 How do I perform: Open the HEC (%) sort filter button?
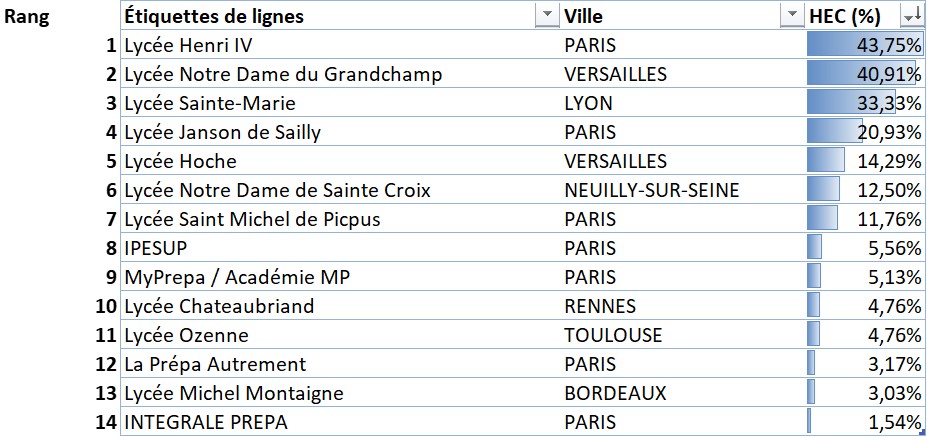coord(911,16)
